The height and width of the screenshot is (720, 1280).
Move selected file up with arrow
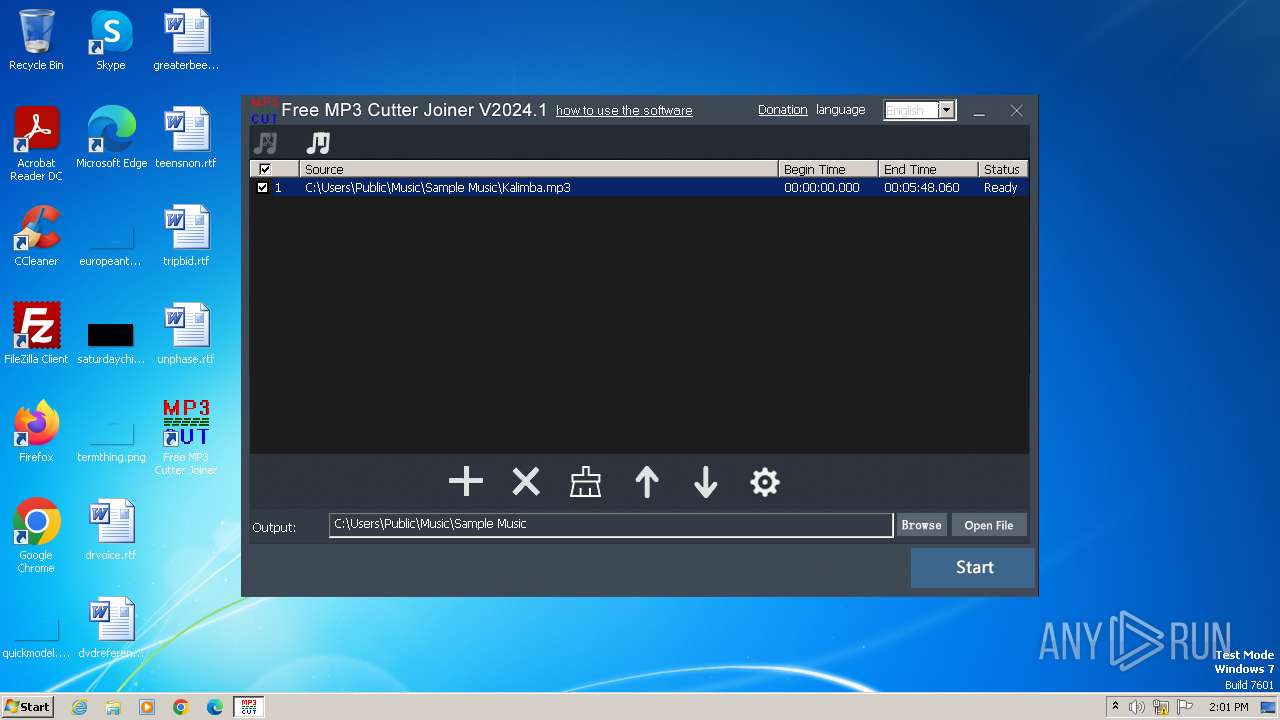tap(647, 482)
